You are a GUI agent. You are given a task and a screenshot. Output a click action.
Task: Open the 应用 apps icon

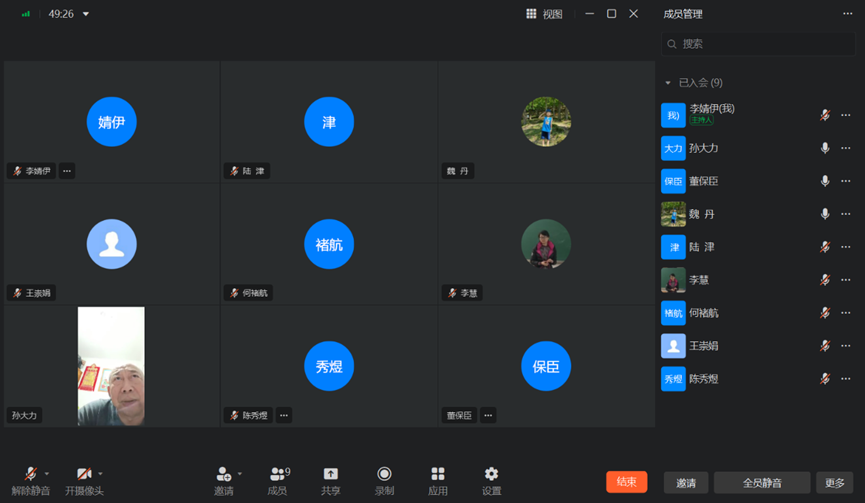(x=437, y=474)
